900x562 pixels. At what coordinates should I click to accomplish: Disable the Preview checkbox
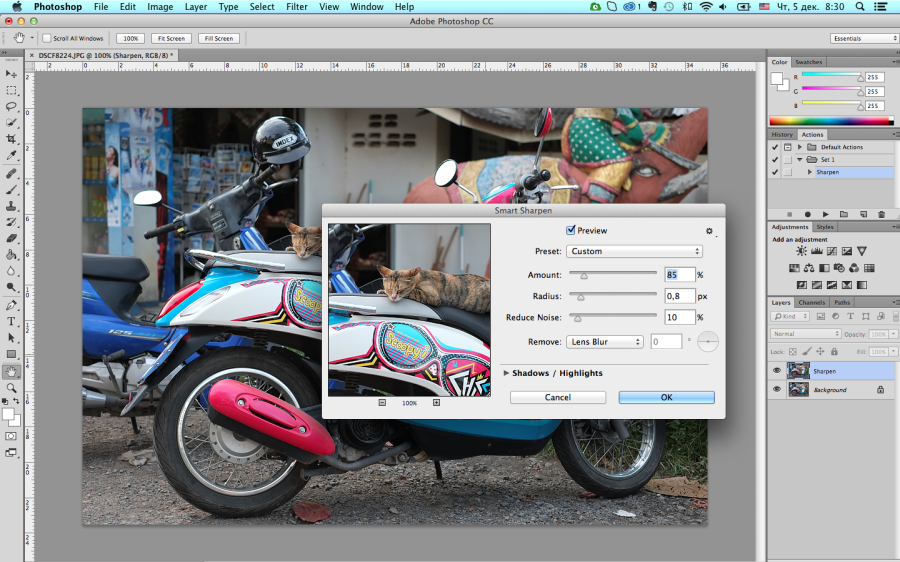pos(571,231)
